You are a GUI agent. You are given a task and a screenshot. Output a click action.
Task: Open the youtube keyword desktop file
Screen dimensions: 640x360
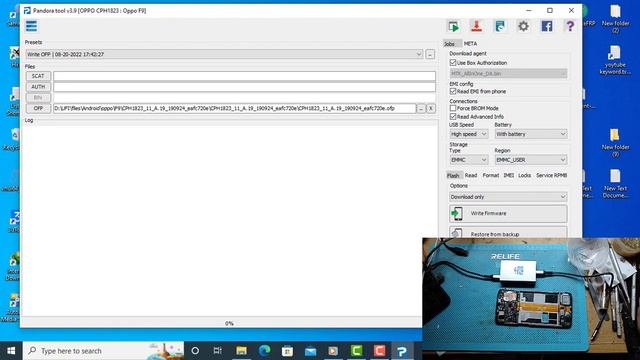click(615, 60)
